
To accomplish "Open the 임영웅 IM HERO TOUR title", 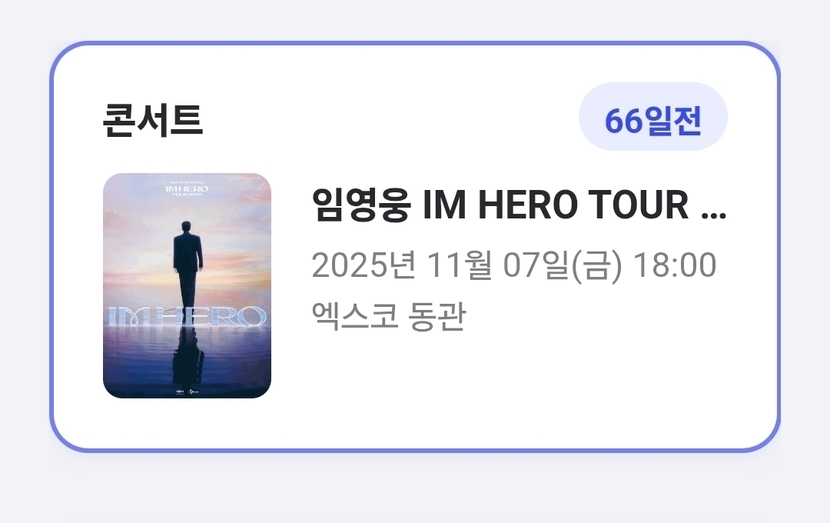I will click(x=519, y=204).
